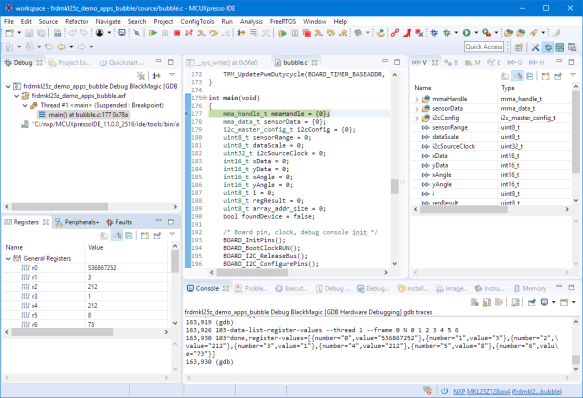
Task: Click the Save toolbar icon
Action: coord(29,33)
